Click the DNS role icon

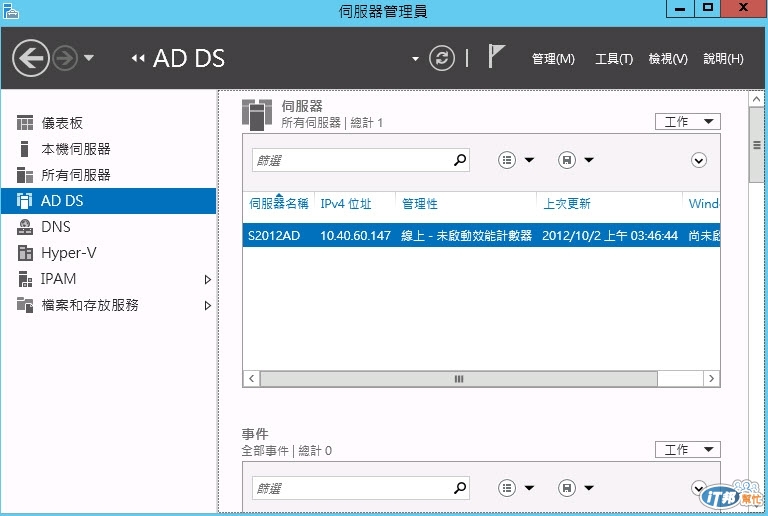tap(25, 227)
